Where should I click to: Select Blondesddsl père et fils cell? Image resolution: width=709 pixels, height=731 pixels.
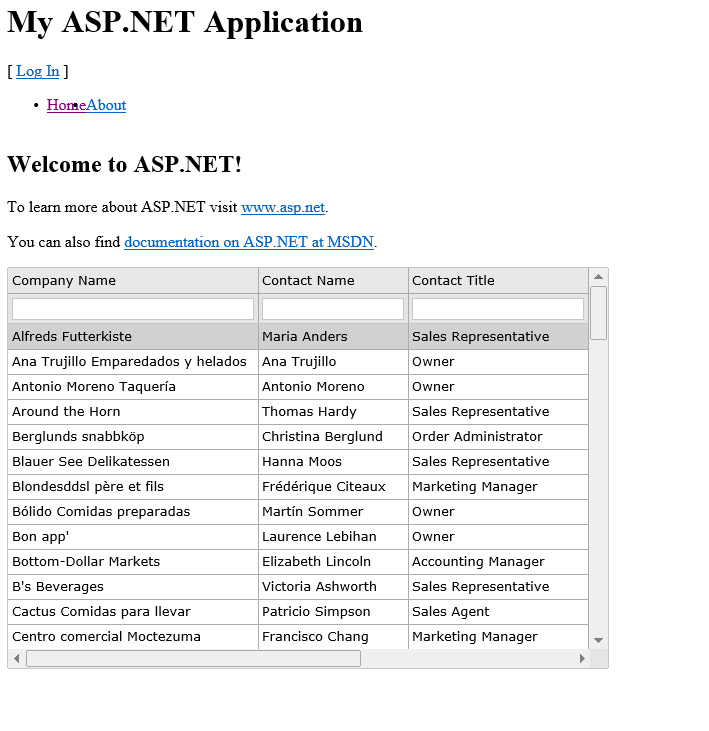point(133,487)
